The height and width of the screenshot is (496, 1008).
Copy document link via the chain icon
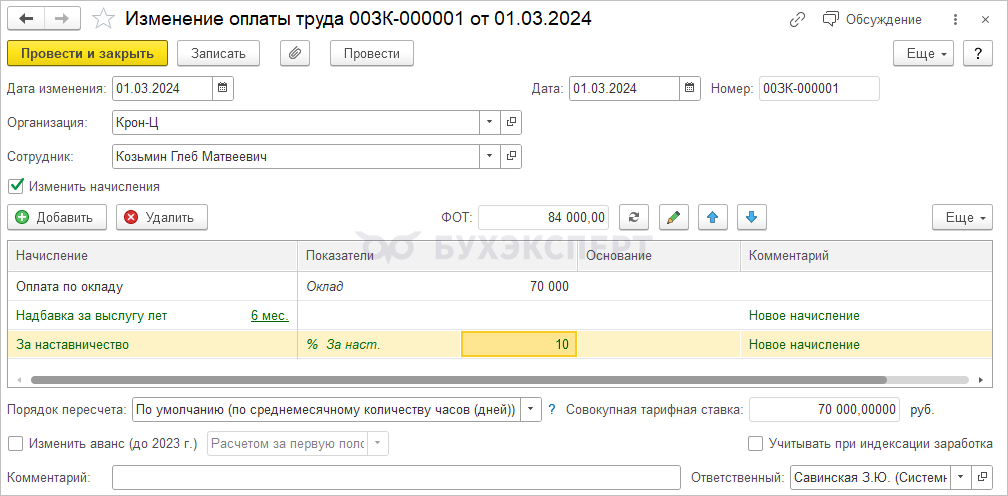tap(797, 20)
